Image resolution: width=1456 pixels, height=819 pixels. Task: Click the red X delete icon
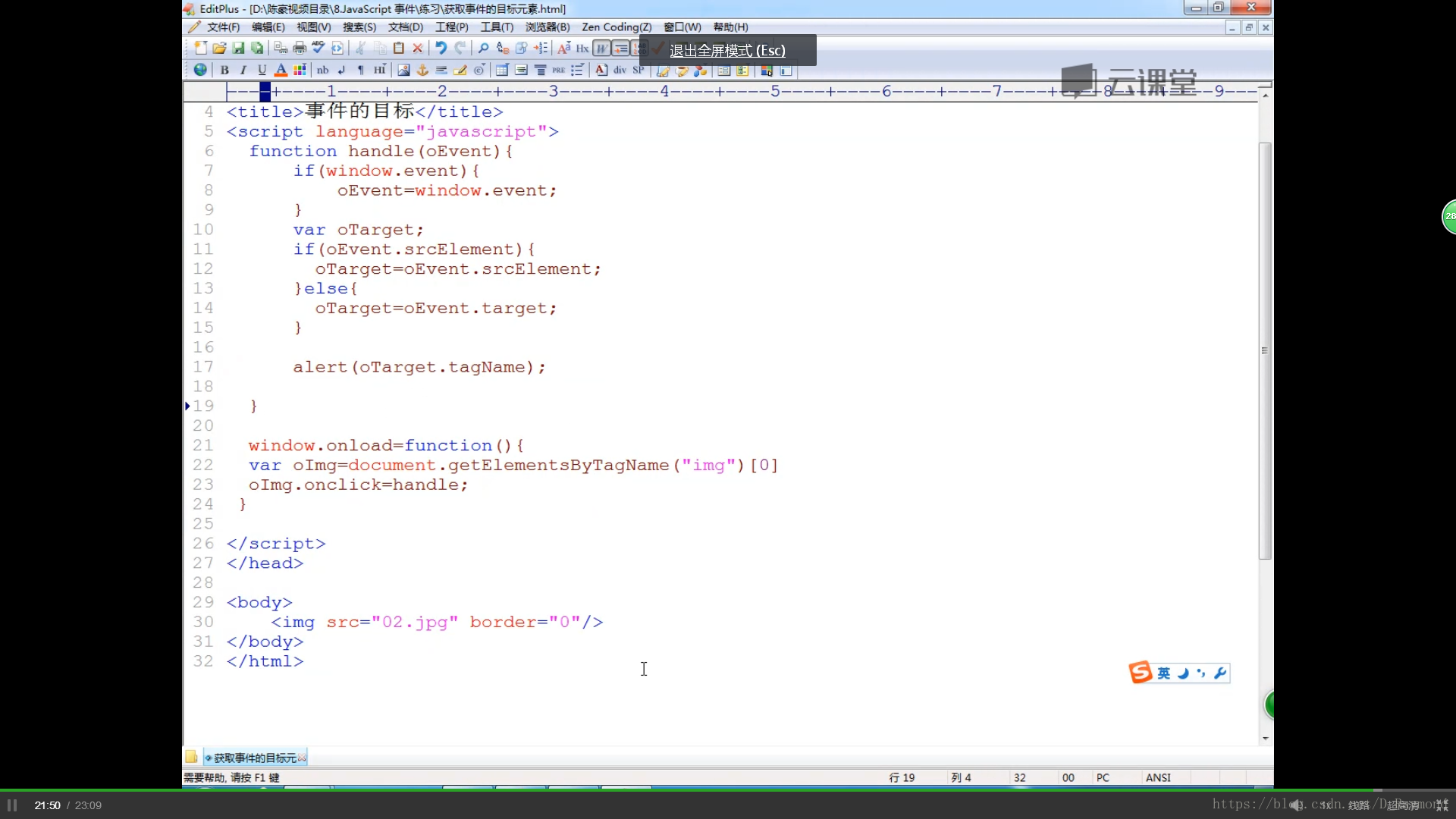point(417,49)
